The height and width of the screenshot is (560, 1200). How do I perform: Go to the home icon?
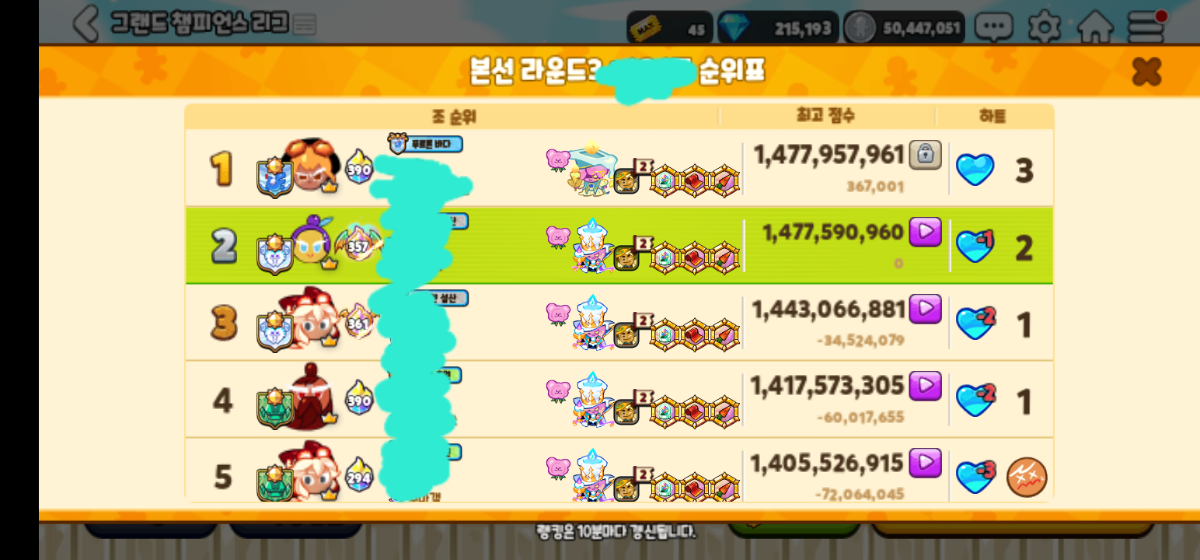click(1096, 27)
